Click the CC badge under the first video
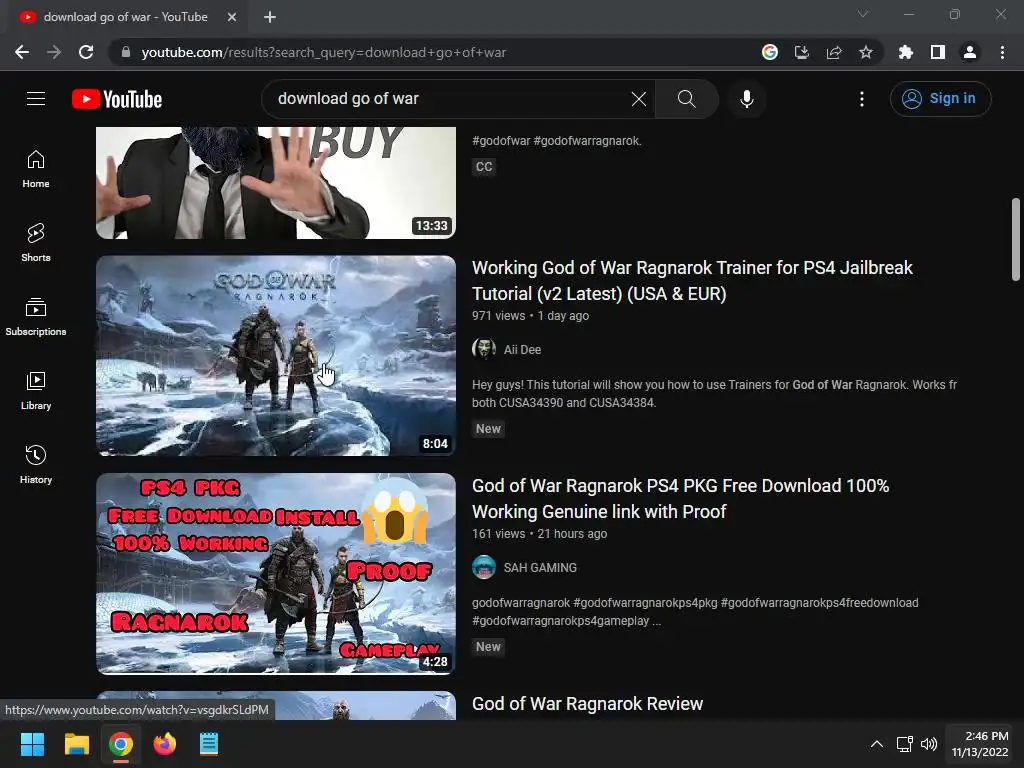The height and width of the screenshot is (768, 1024). 484,167
